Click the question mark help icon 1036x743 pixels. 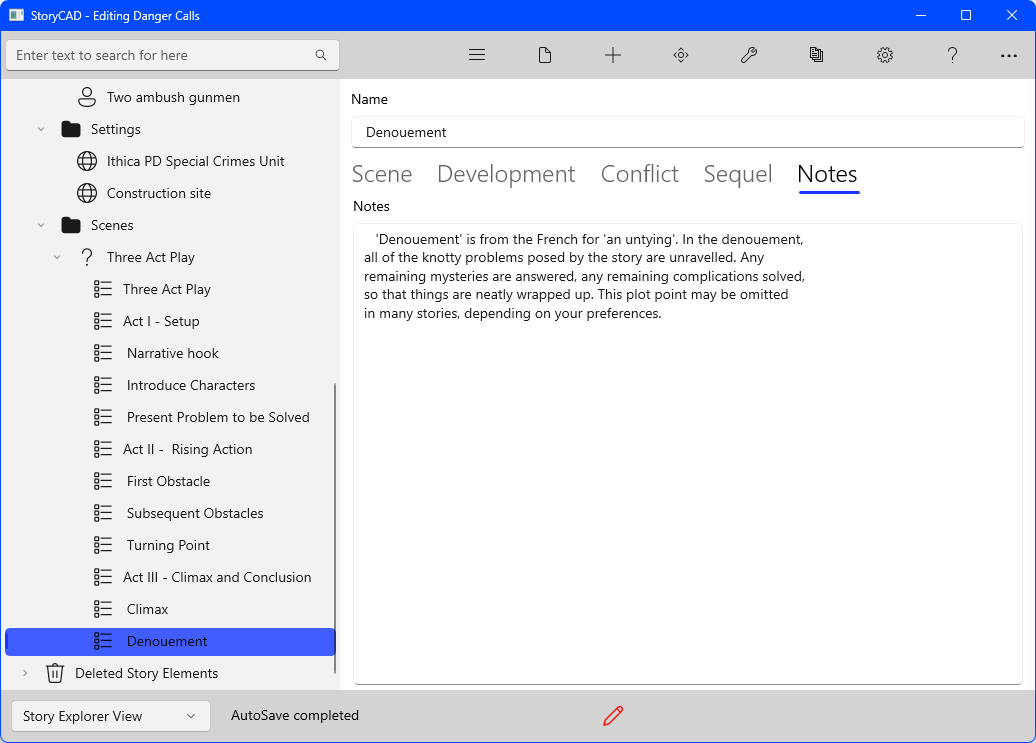[953, 55]
